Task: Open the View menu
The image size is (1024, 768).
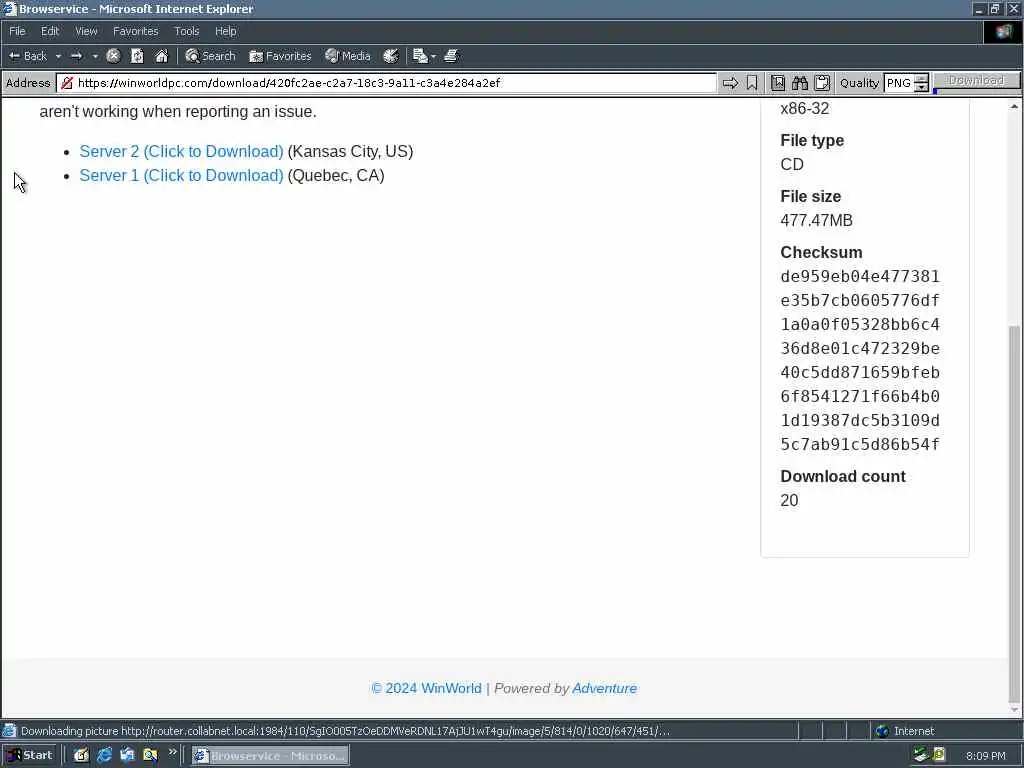Action: click(x=86, y=31)
